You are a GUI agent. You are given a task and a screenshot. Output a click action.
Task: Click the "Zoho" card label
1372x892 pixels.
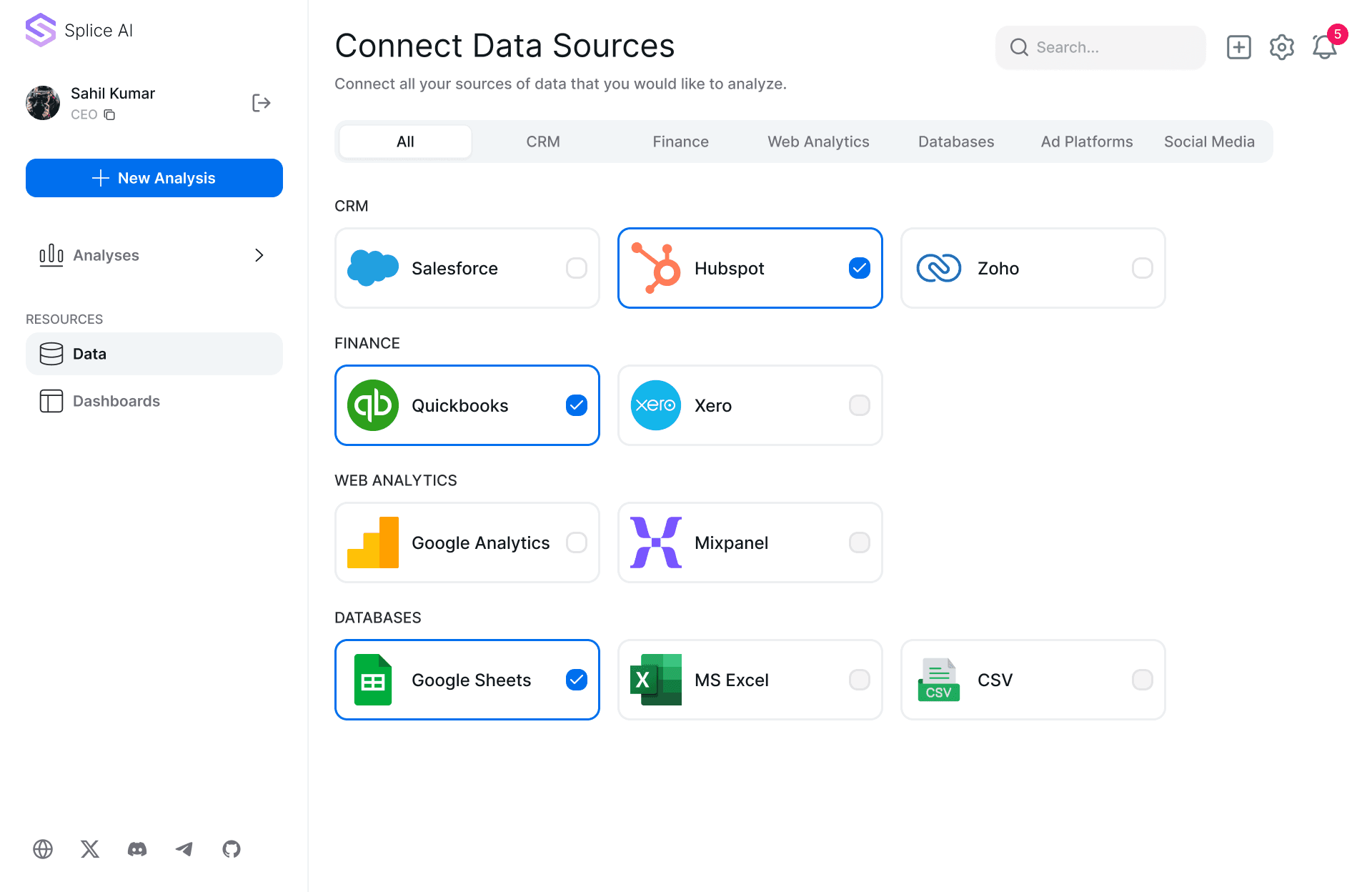tap(998, 268)
